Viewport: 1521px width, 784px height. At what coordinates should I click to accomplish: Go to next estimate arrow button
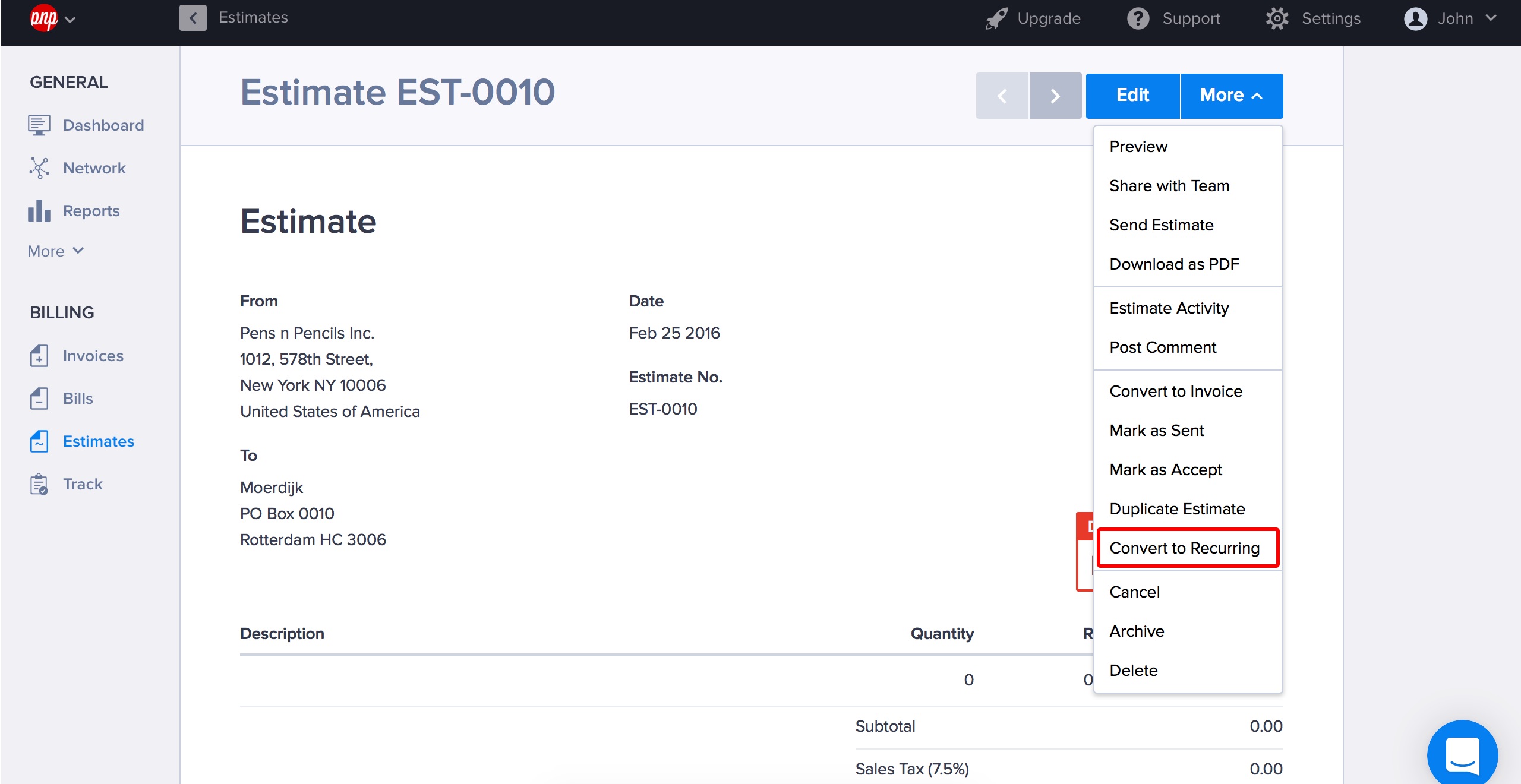(1055, 96)
